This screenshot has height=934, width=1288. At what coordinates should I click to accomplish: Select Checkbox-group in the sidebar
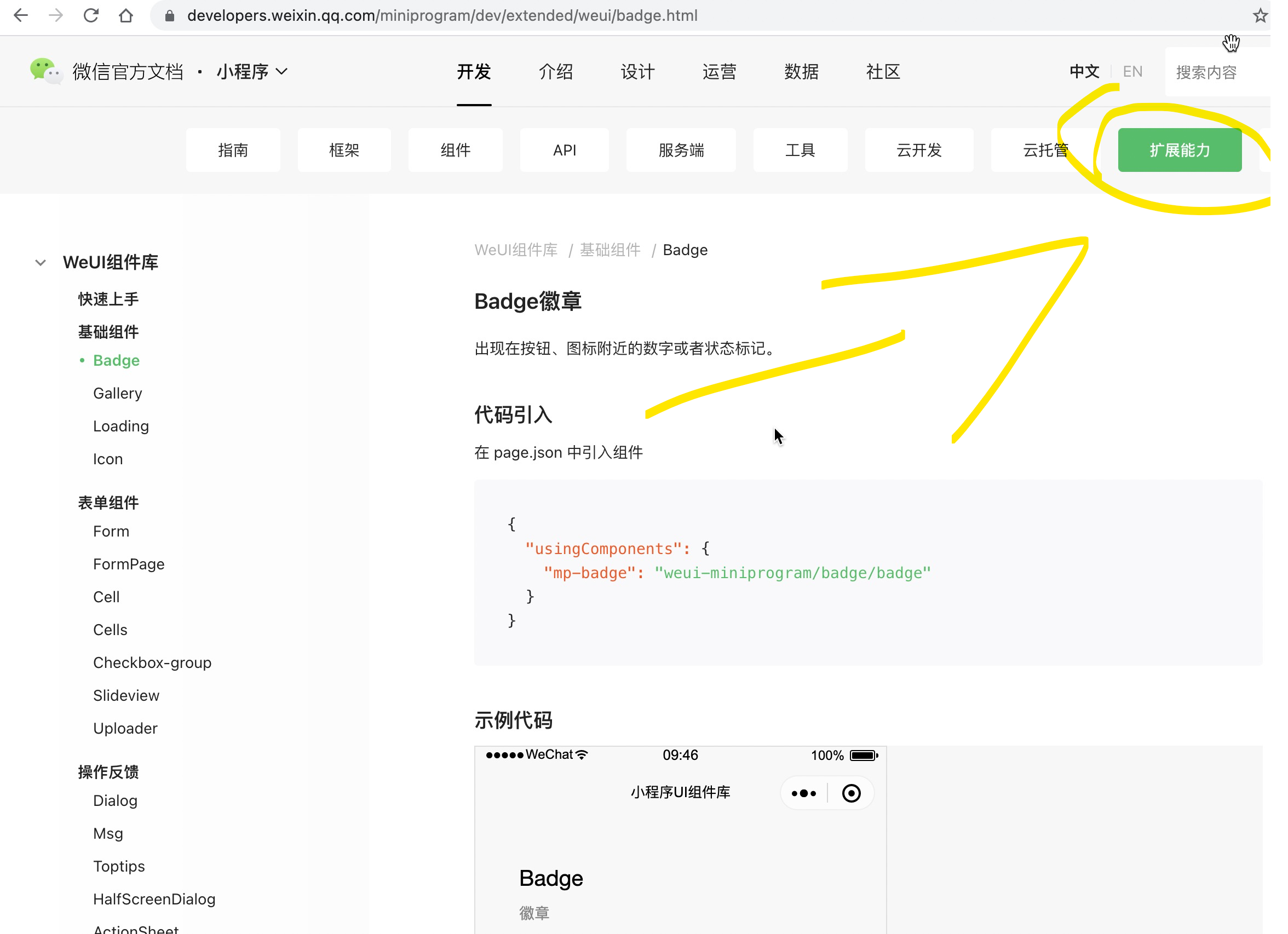pyautogui.click(x=152, y=662)
